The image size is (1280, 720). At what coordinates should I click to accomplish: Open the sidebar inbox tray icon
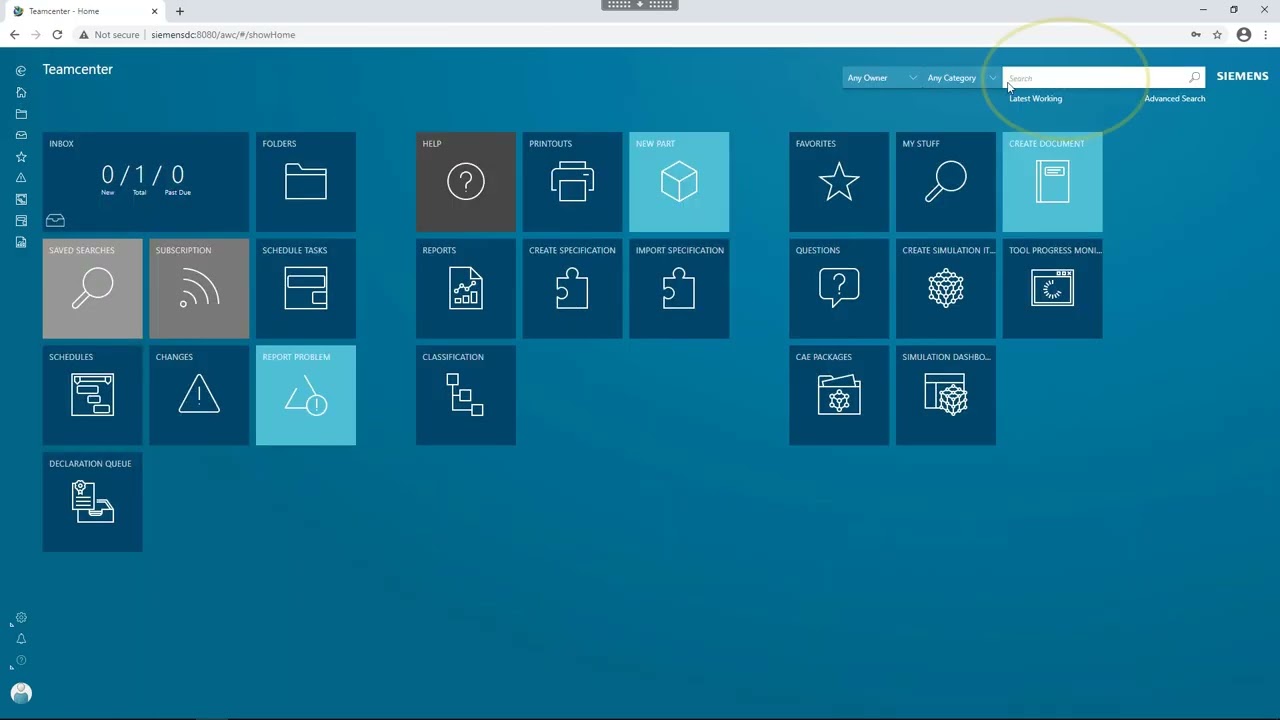coord(21,135)
